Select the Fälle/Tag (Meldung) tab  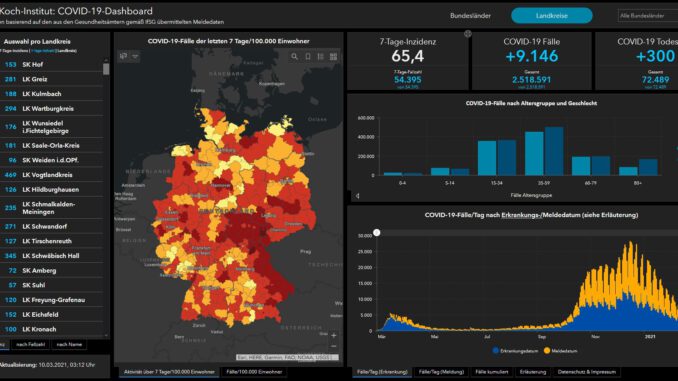click(x=441, y=372)
